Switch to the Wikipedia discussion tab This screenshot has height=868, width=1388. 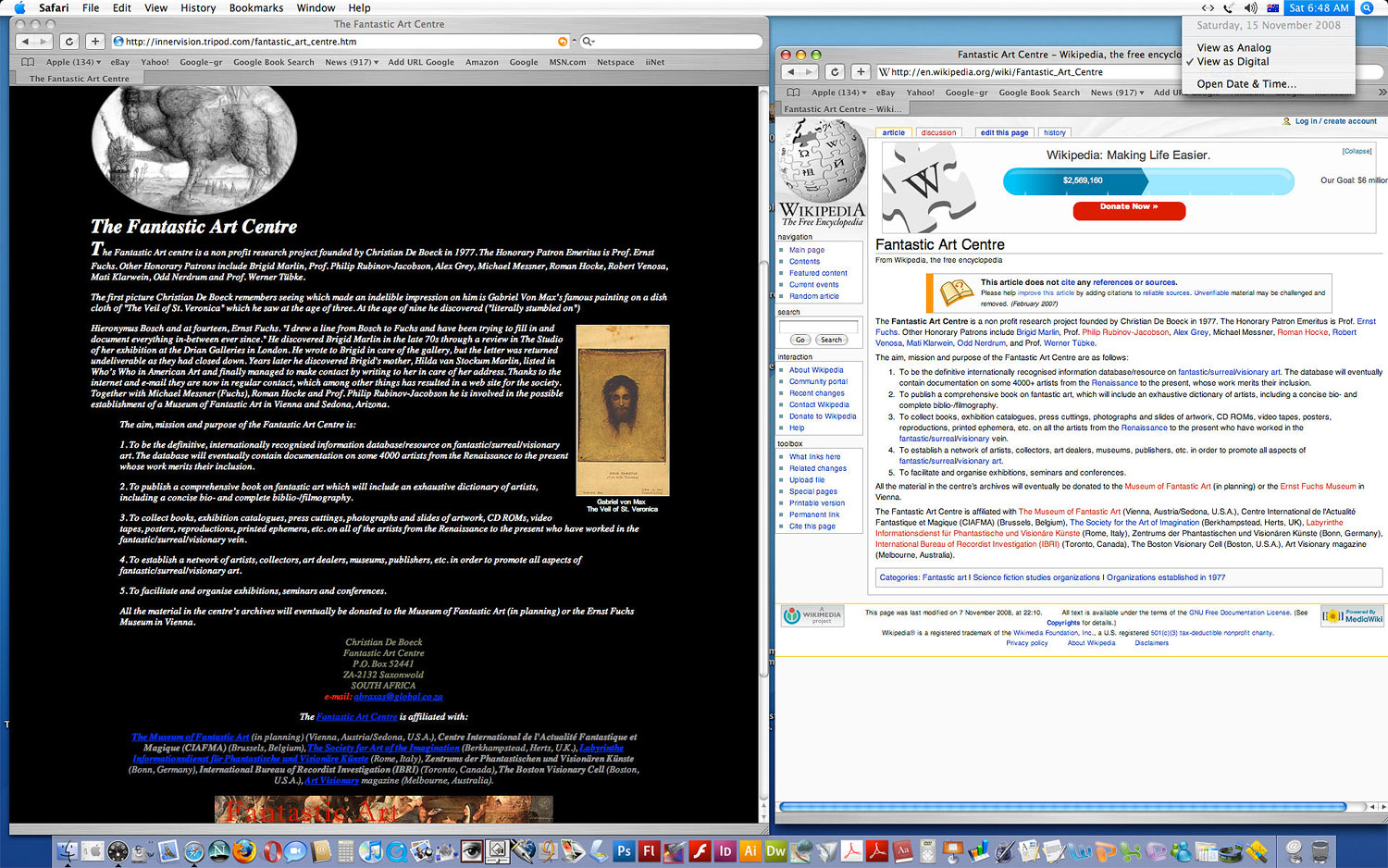click(x=938, y=132)
